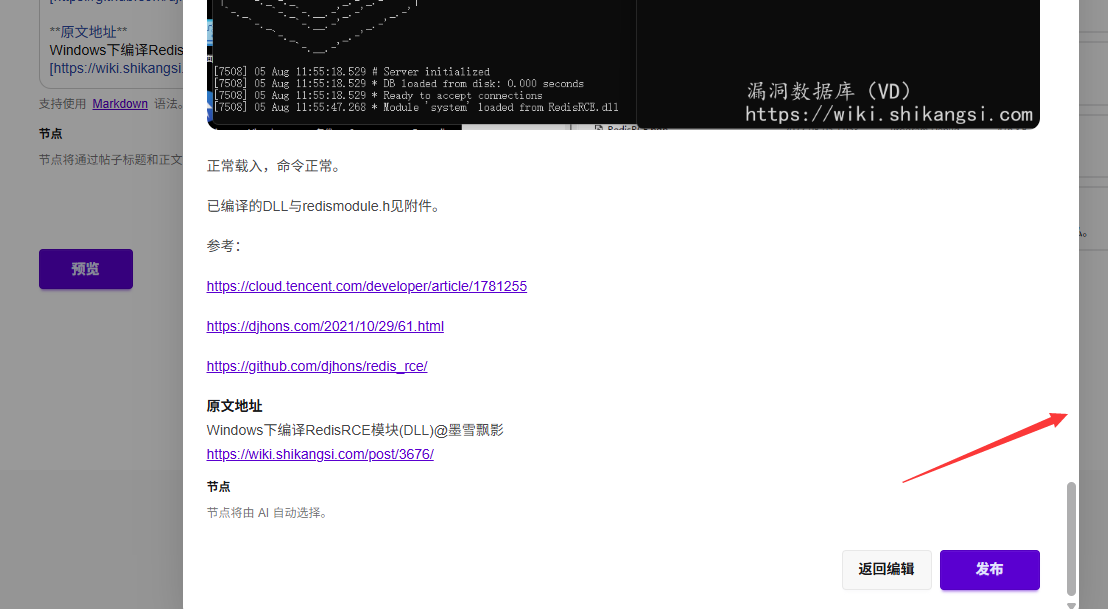Click the 原文地址 bold heading in preview
Viewport: 1108px width, 609px height.
pos(234,406)
